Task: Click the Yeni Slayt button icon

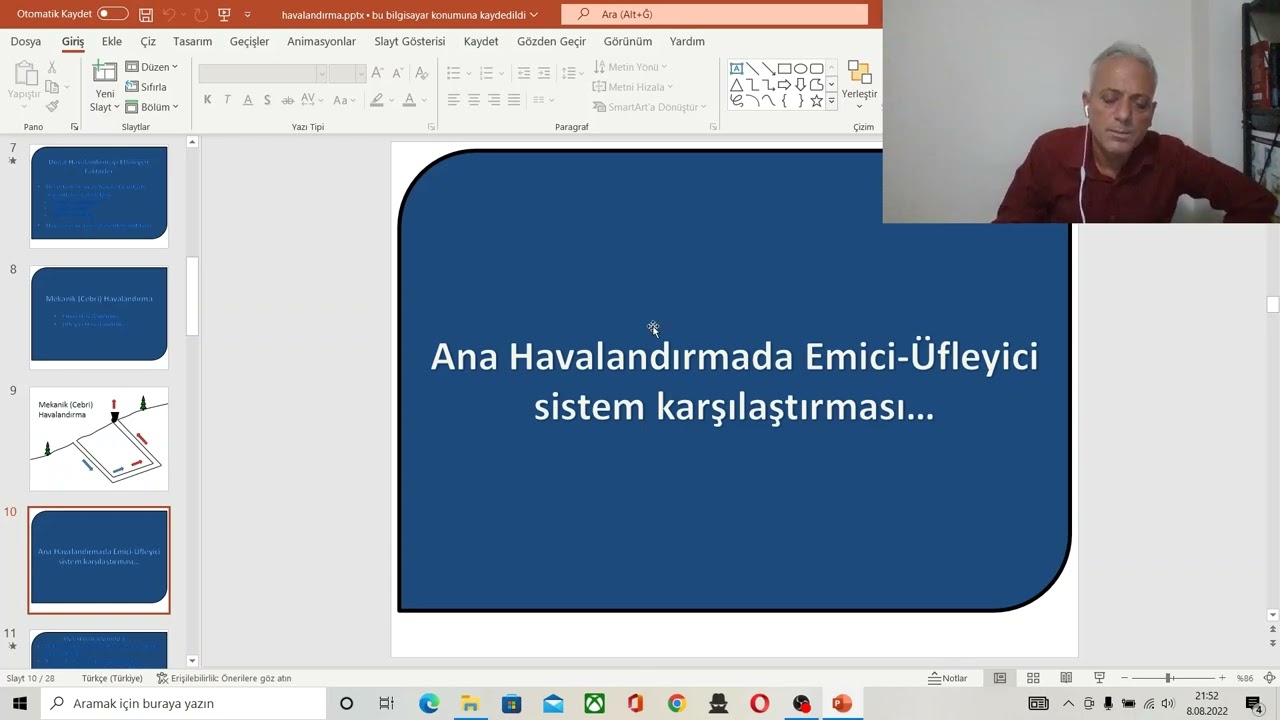Action: coord(105,72)
